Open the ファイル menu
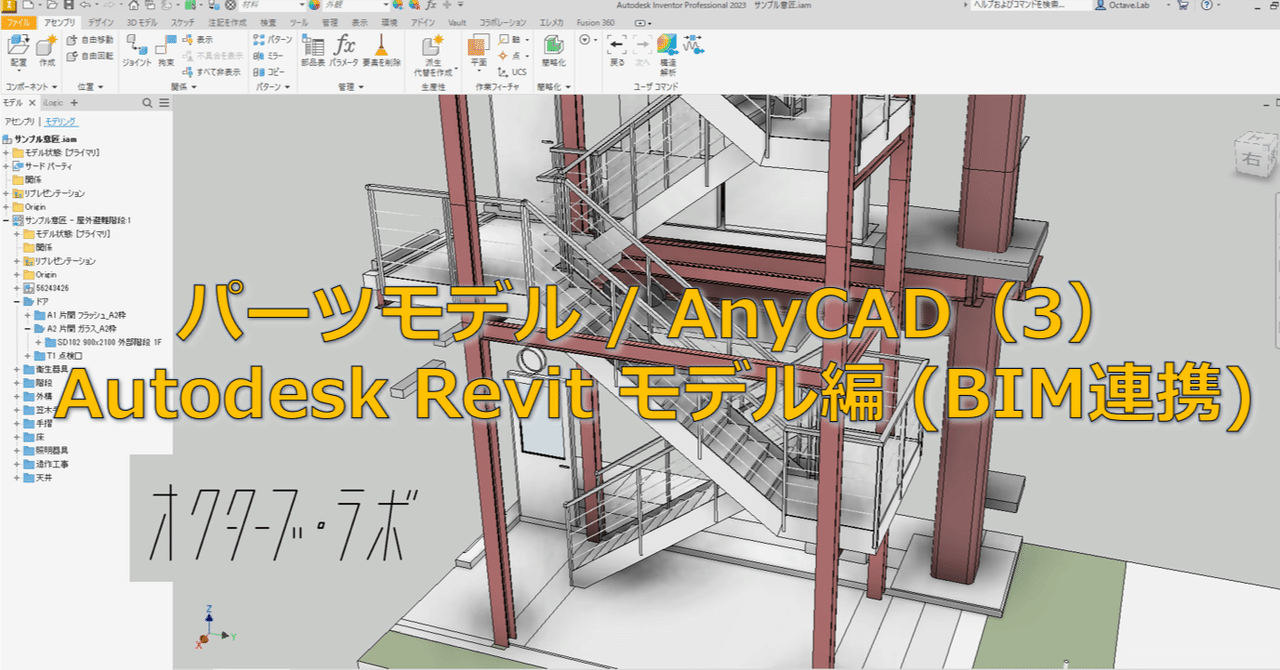This screenshot has width=1280, height=670. click(x=18, y=21)
